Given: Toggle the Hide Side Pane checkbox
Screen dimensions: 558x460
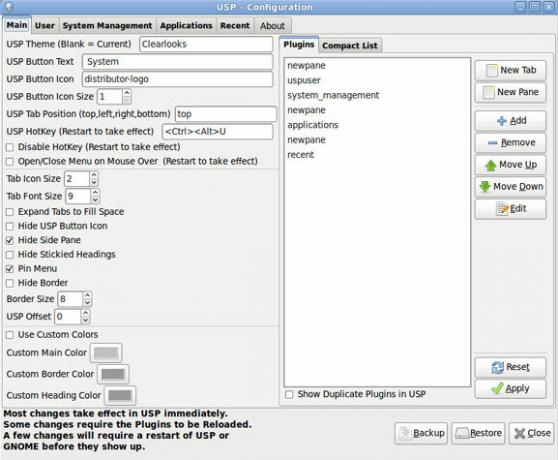Looking at the screenshot, I should coord(10,240).
